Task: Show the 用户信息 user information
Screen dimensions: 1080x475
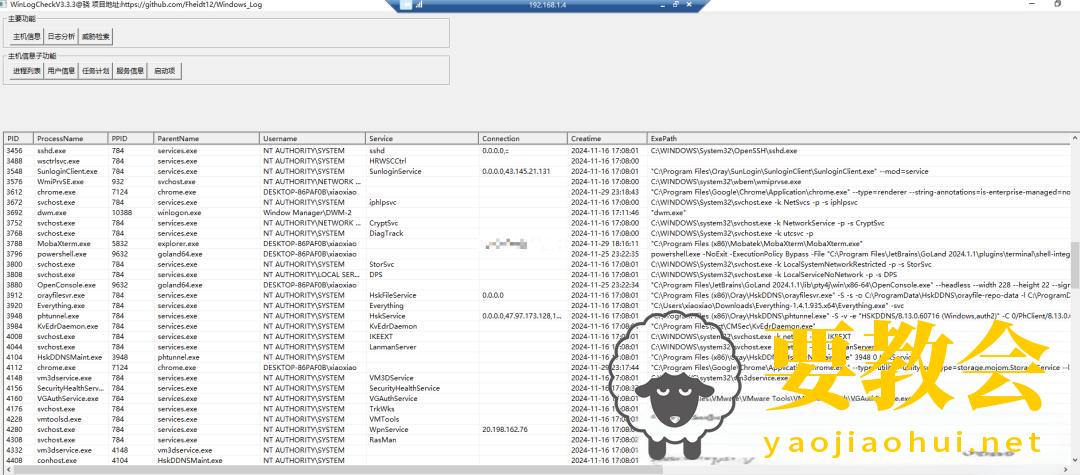Action: coord(61,71)
